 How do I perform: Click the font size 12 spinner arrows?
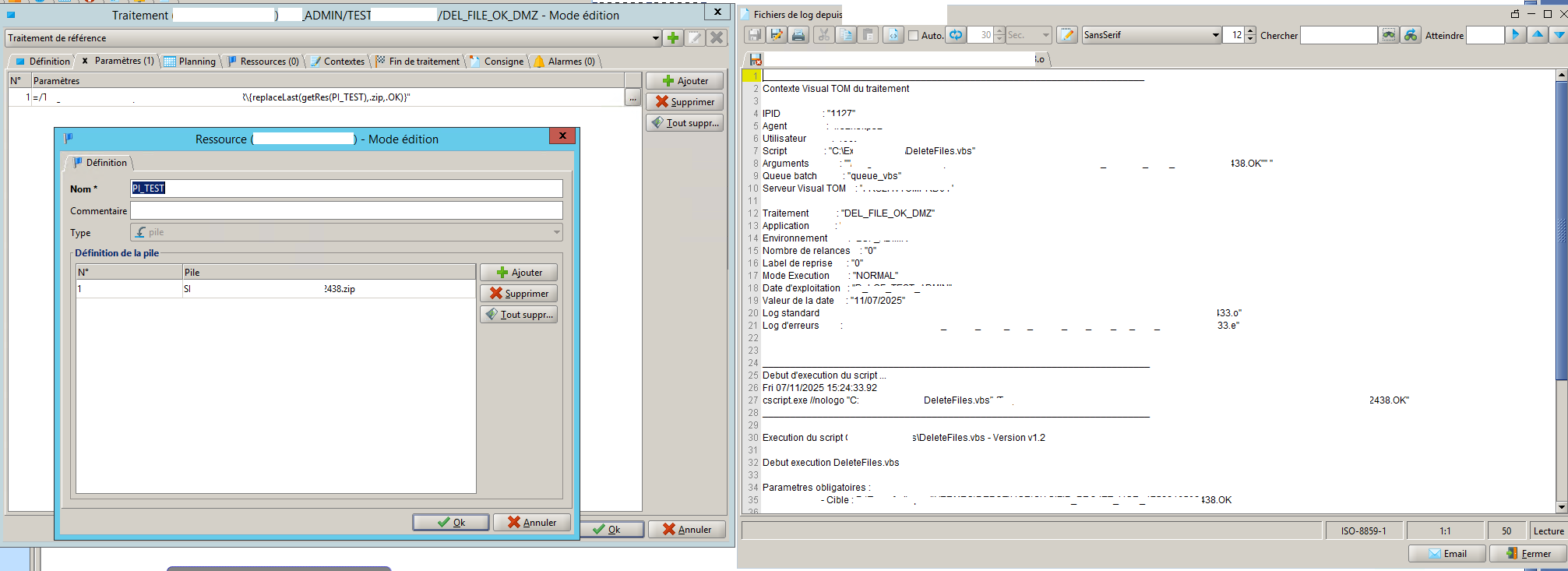1250,35
